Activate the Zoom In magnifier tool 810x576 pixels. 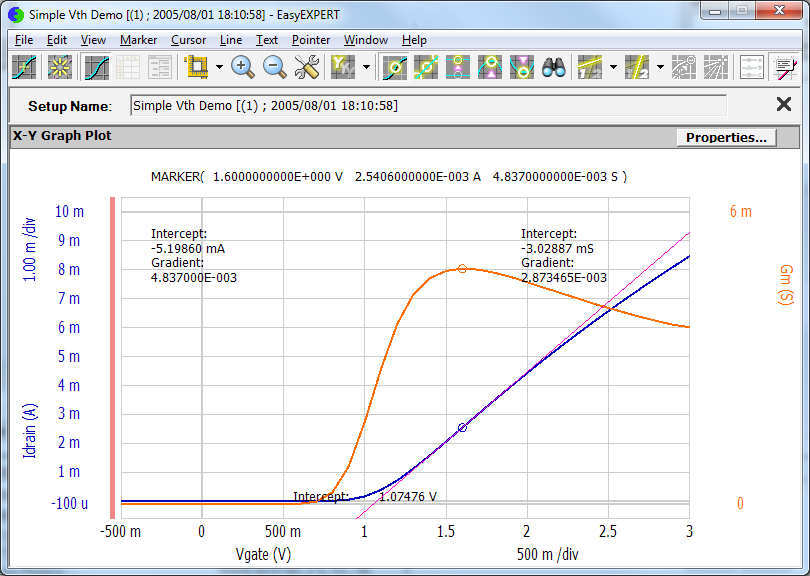243,67
